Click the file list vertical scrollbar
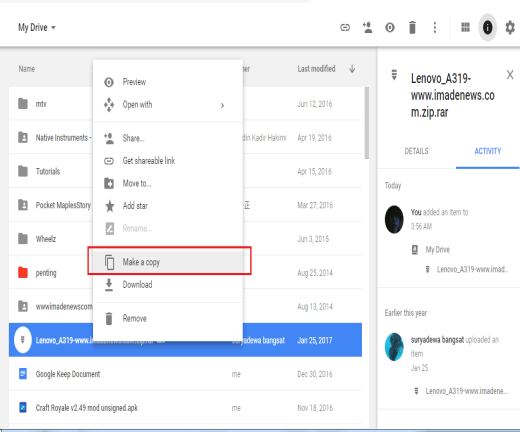The image size is (520, 432). [x=367, y=123]
